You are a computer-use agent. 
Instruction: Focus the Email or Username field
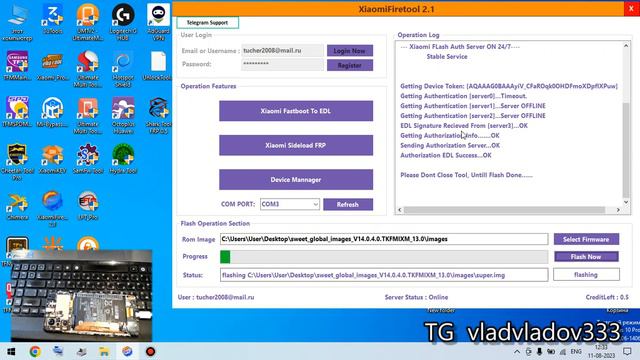(282, 51)
